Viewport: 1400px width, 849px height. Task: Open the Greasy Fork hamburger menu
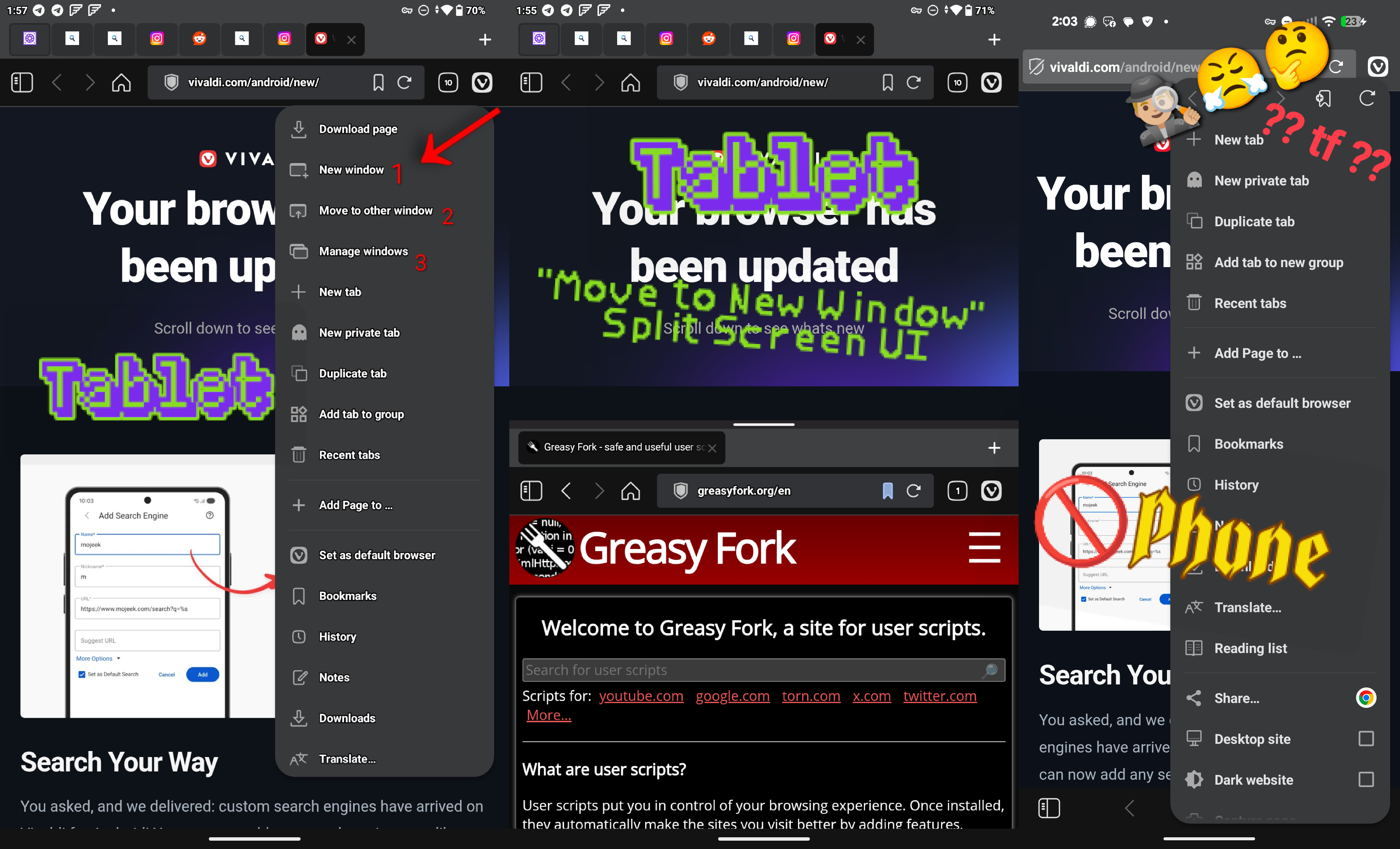click(x=984, y=547)
